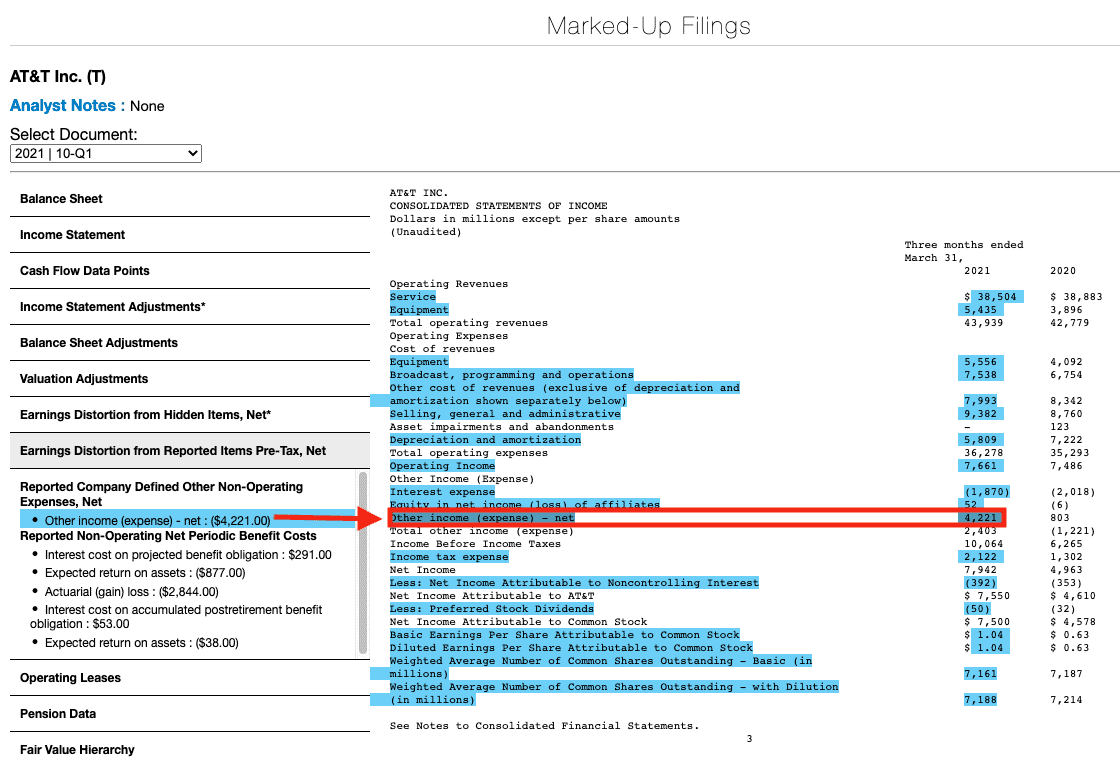This screenshot has height=761, width=1120.
Task: Click highlighted cost of Equipment value 5,556
Action: [x=980, y=362]
